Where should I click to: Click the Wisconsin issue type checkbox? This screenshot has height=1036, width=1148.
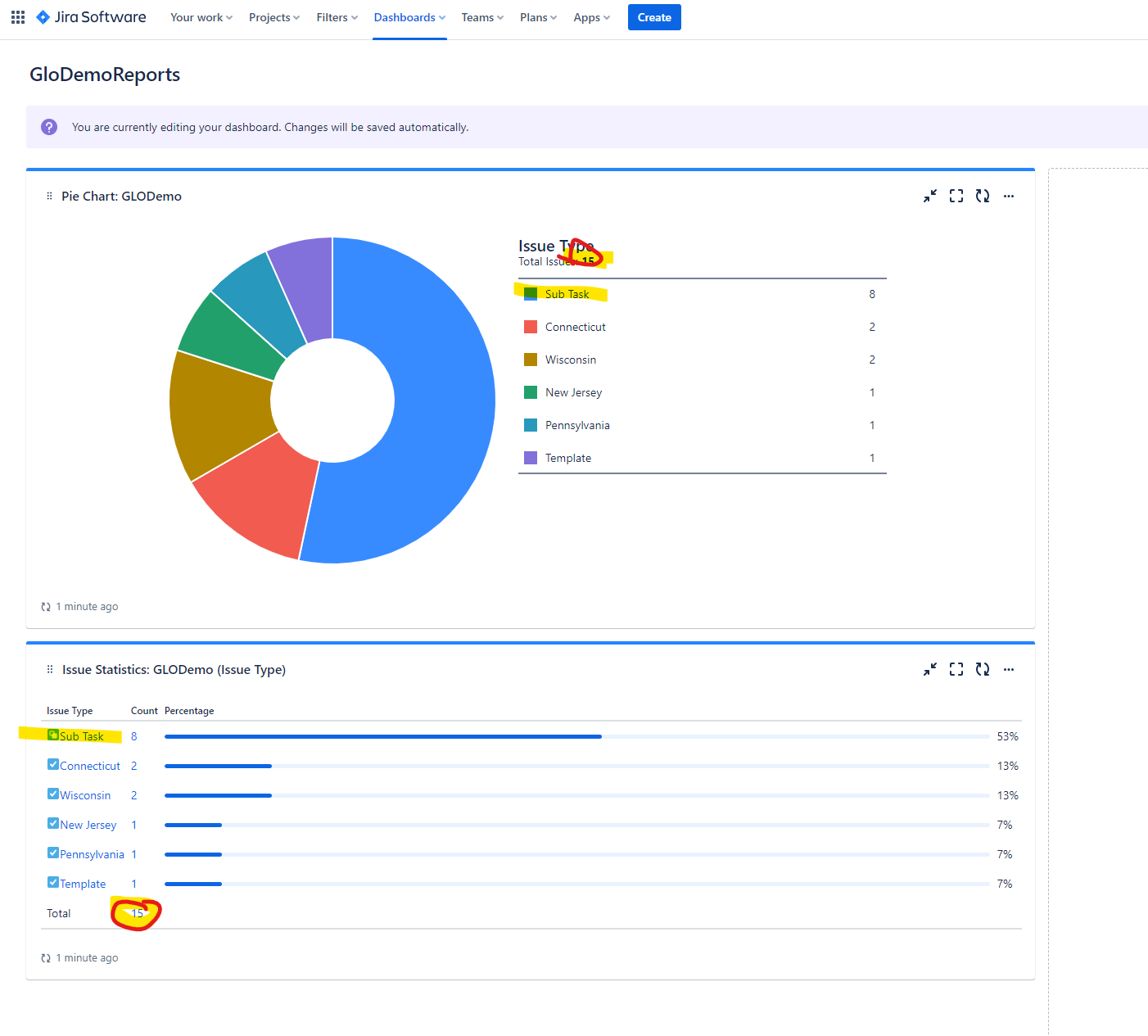point(52,794)
